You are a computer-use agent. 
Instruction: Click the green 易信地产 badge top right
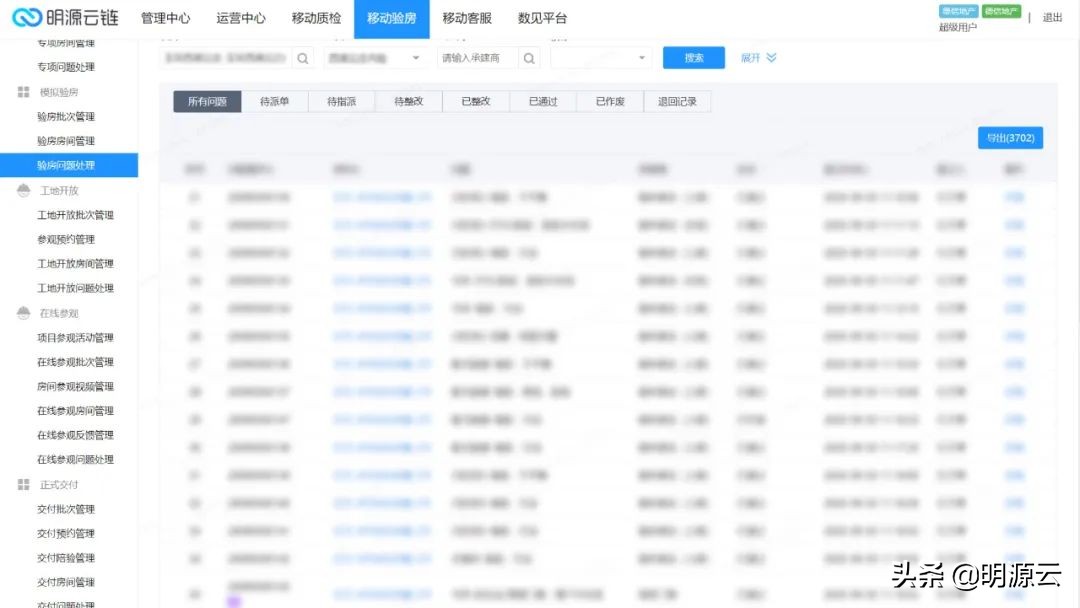coord(1000,13)
